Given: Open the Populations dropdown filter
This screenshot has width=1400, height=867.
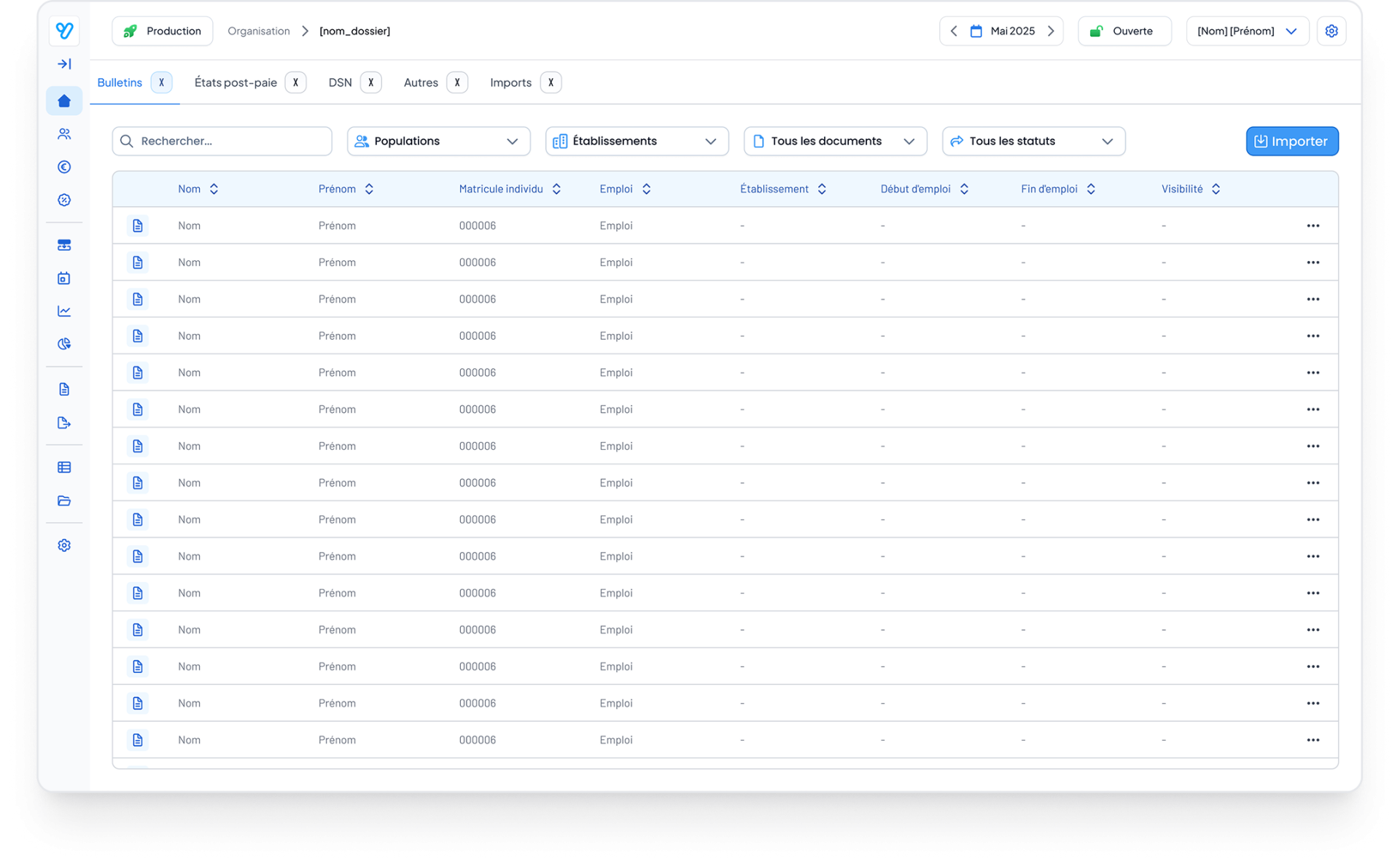Looking at the screenshot, I should click(438, 141).
